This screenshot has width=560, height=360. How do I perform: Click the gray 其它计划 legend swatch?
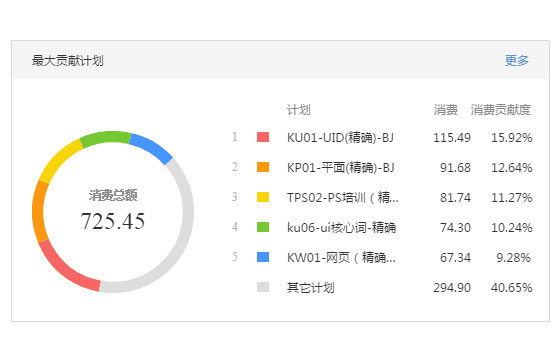[263, 287]
